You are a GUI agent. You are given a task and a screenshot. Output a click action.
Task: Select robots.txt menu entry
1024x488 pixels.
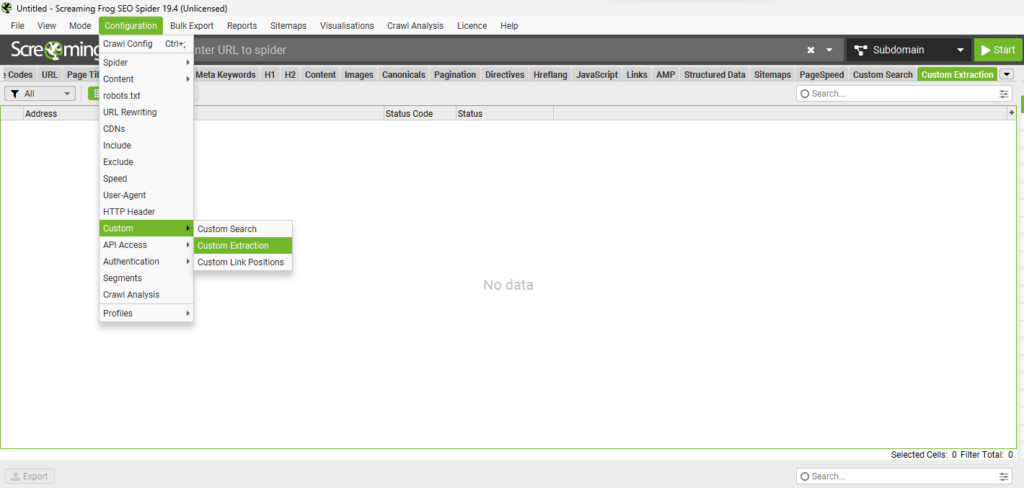coord(146,95)
